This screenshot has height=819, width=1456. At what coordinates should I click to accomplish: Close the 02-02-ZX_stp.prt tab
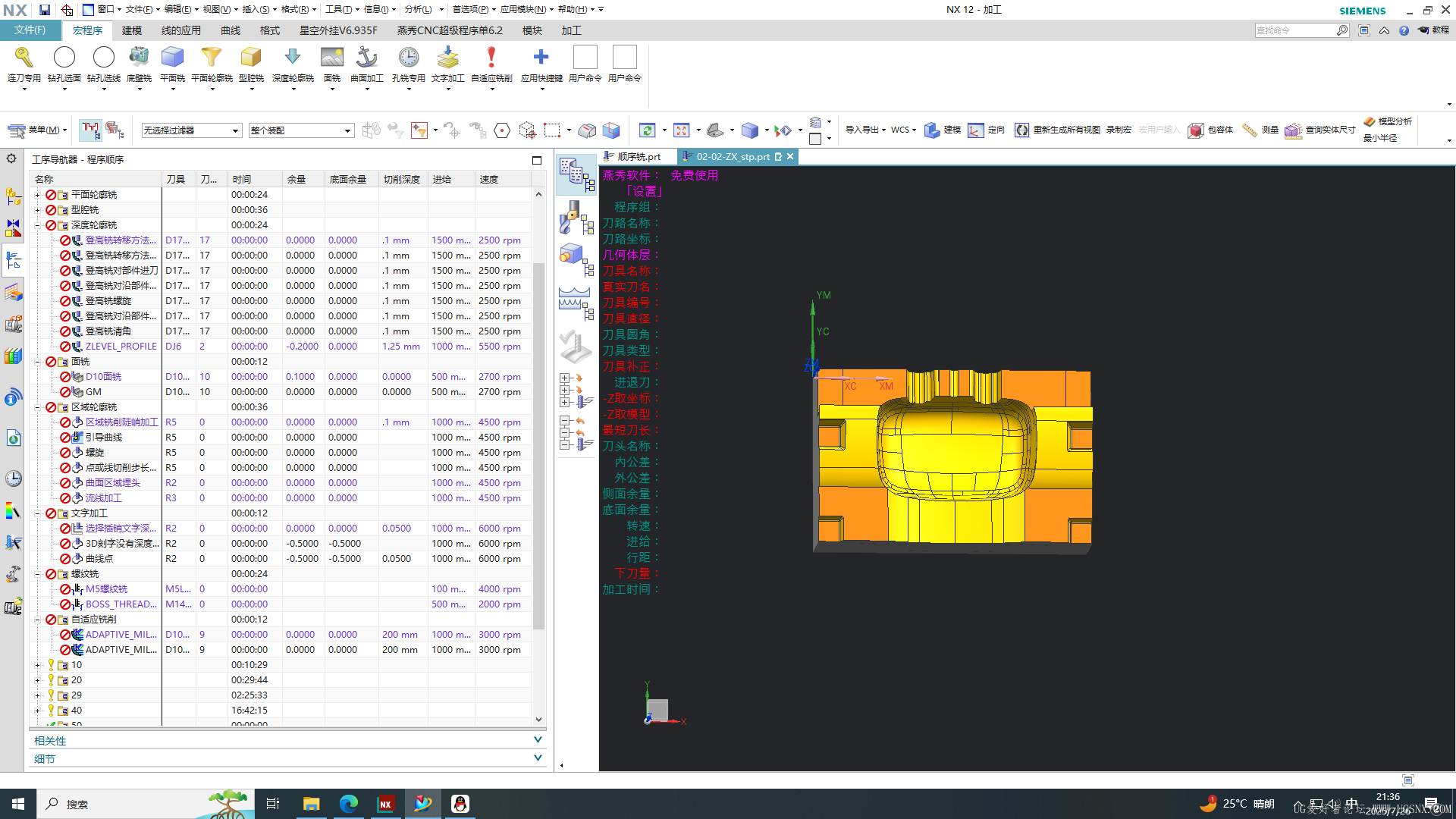click(790, 156)
